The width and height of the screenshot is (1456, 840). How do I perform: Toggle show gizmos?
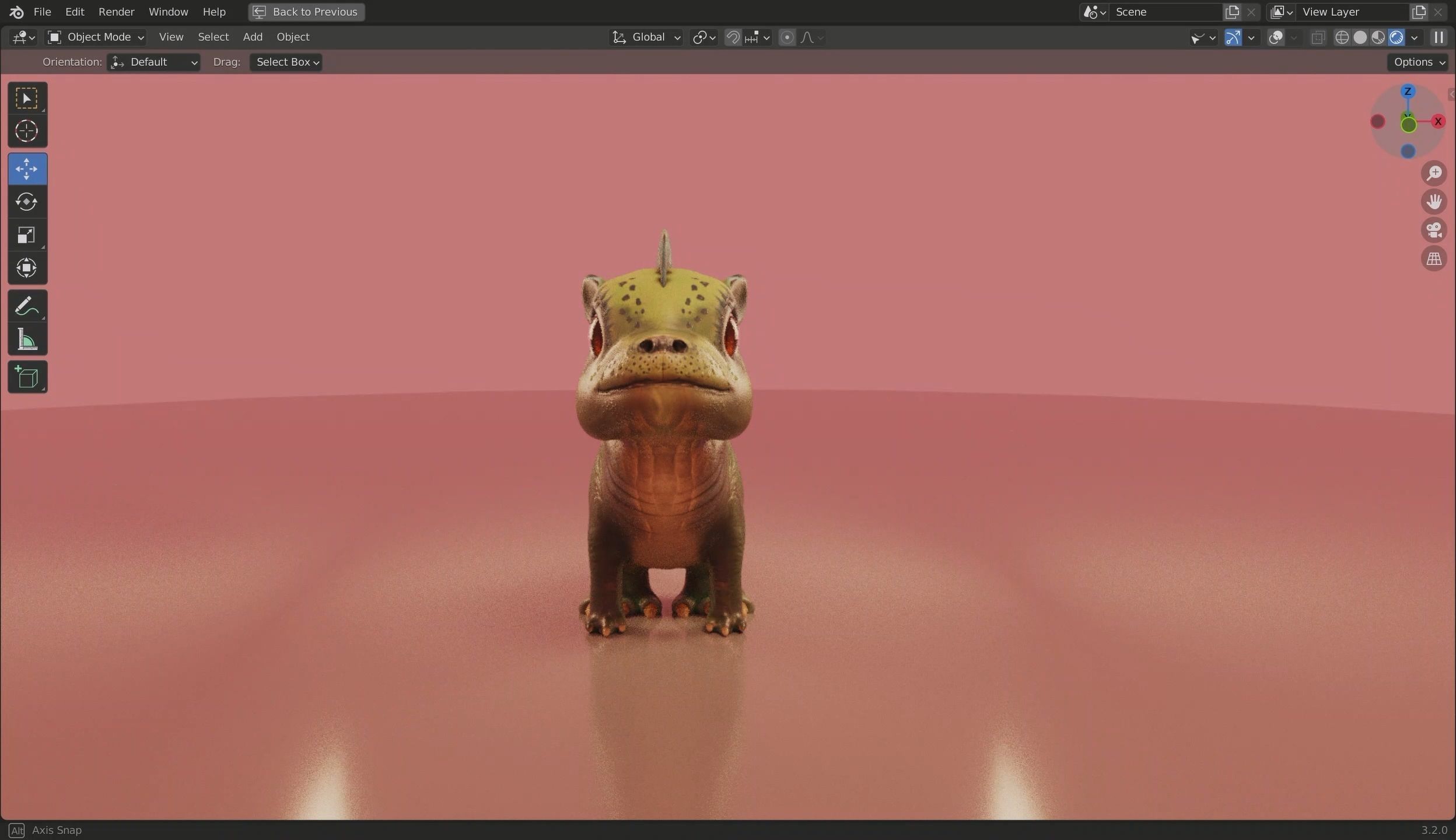1233,37
